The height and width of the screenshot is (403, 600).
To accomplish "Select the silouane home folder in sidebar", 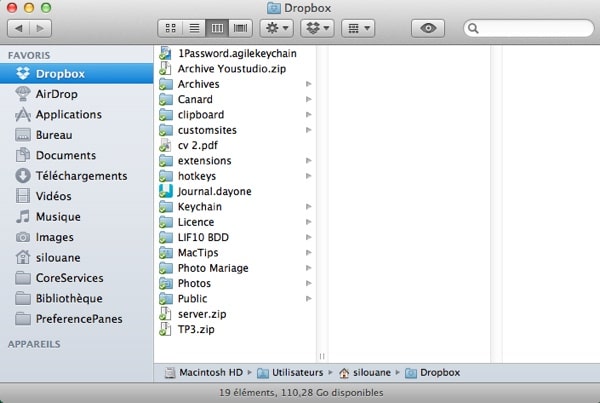I will click(60, 258).
